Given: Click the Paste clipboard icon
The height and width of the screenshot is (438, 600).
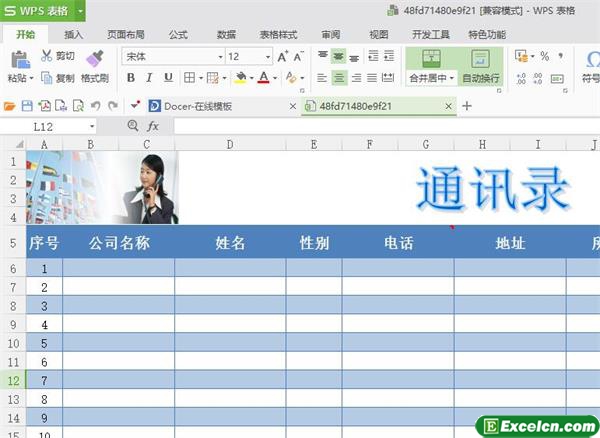Looking at the screenshot, I should (20, 60).
